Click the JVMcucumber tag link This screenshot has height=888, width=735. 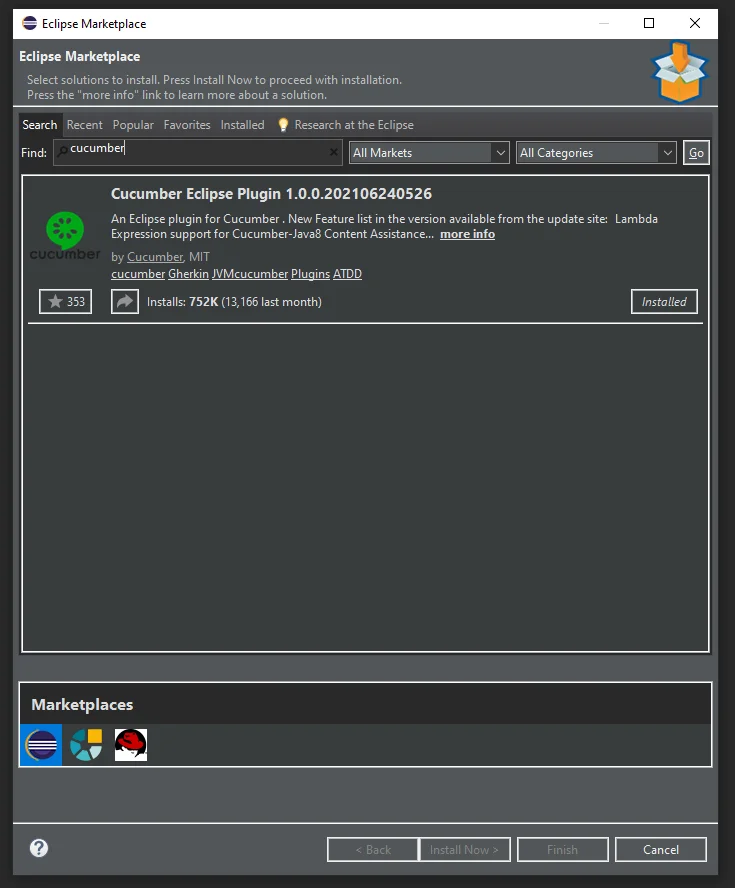[x=250, y=274]
